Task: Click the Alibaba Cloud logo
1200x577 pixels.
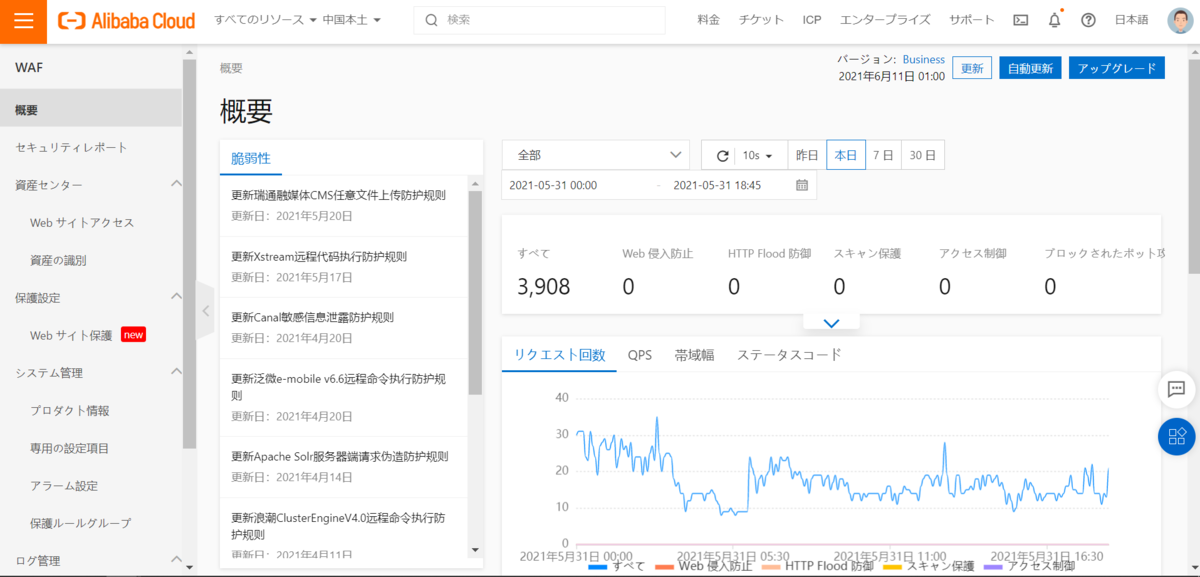Action: click(x=126, y=20)
